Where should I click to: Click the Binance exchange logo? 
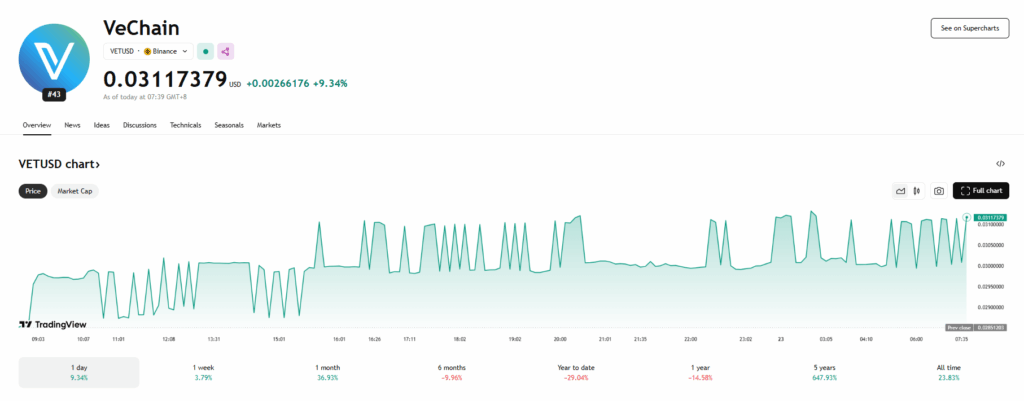148,51
